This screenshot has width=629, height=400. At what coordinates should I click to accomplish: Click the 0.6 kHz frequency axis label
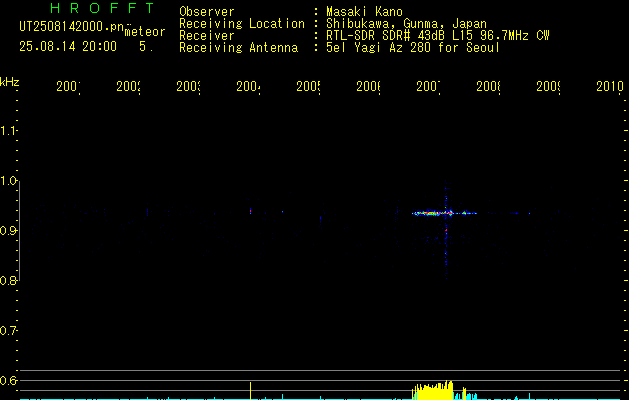tap(8, 380)
